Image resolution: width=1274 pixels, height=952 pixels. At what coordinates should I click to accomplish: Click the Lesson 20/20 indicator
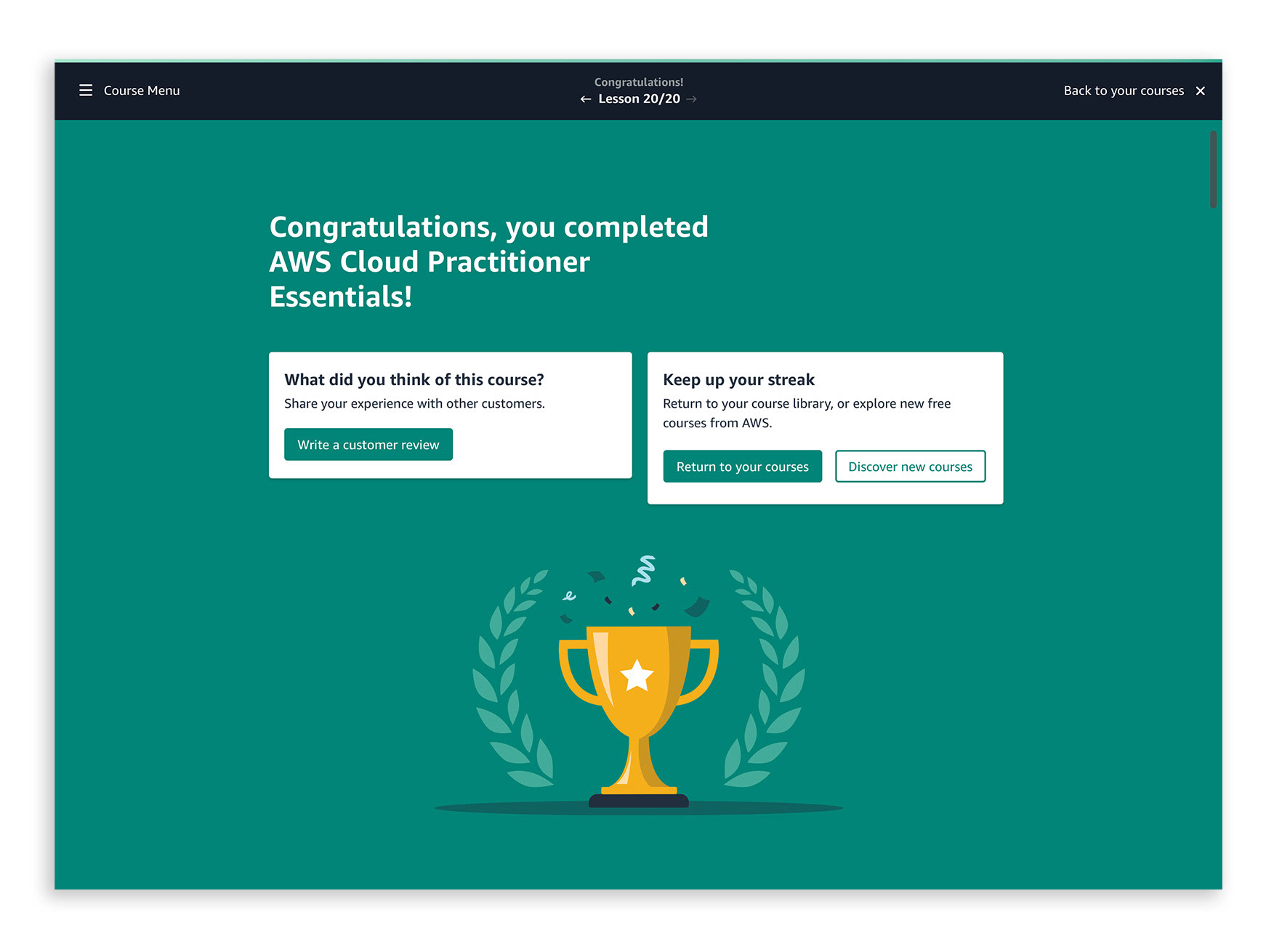(639, 99)
